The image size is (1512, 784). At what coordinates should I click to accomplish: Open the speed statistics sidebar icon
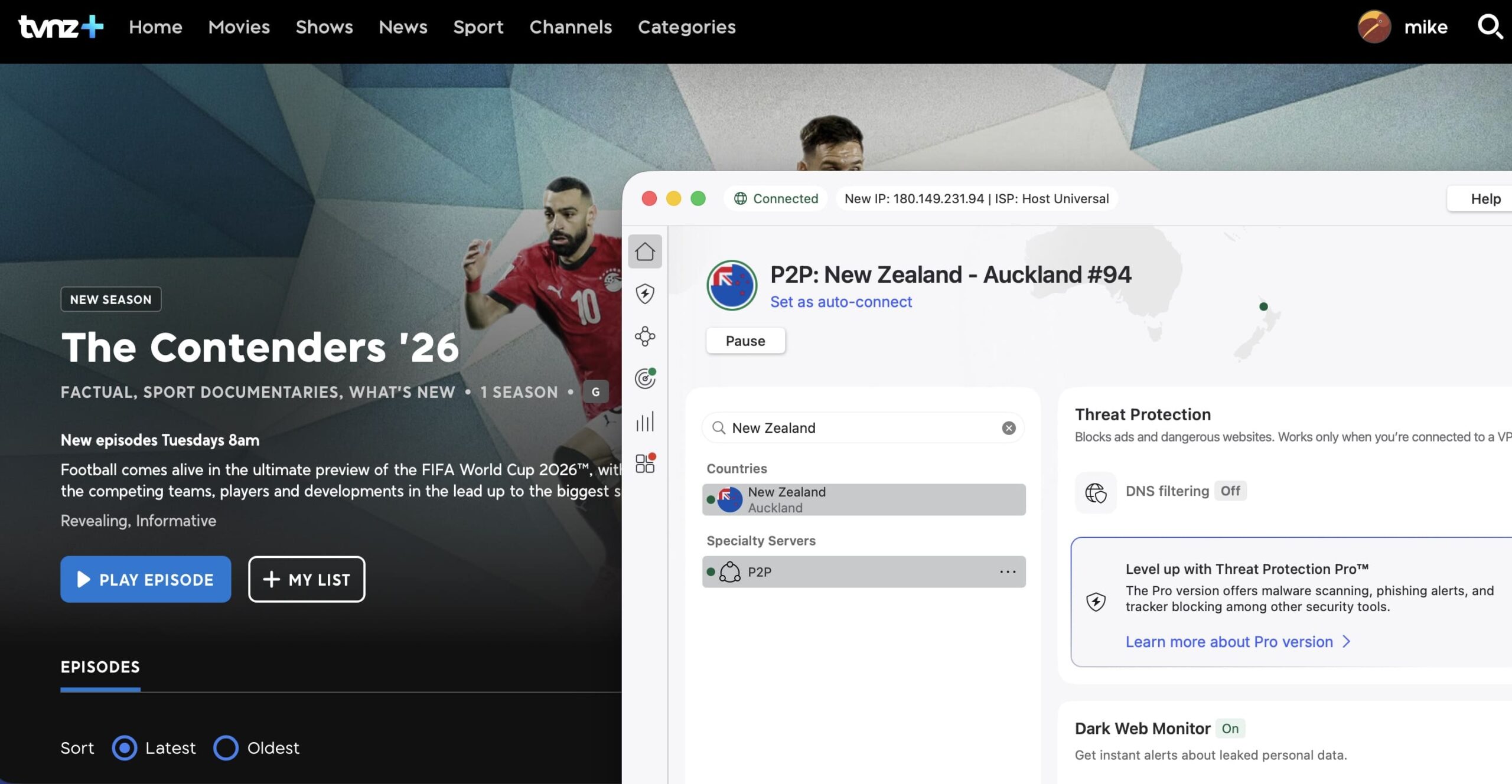pyautogui.click(x=645, y=422)
